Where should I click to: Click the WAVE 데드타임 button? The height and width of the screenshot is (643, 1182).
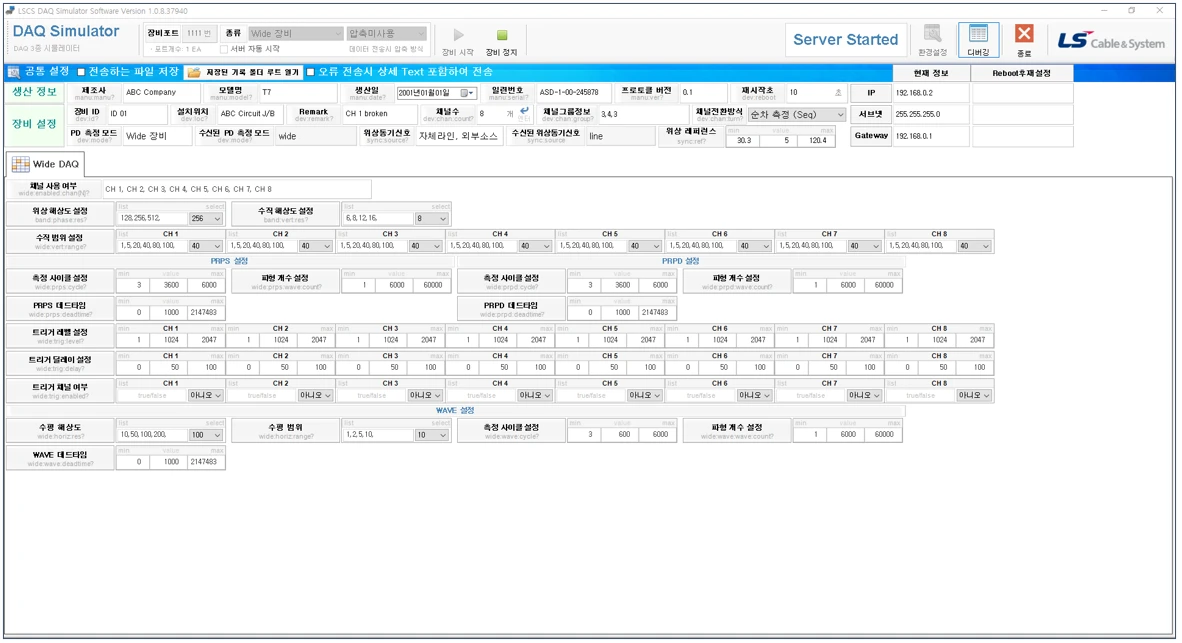click(60, 458)
